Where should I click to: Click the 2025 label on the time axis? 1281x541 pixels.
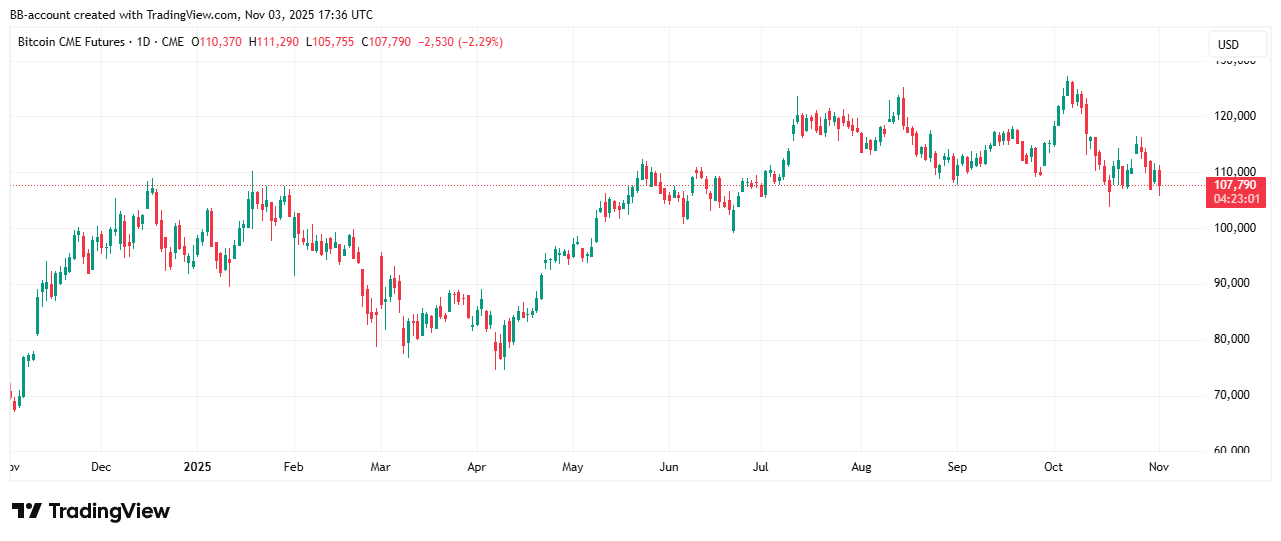pyautogui.click(x=197, y=467)
